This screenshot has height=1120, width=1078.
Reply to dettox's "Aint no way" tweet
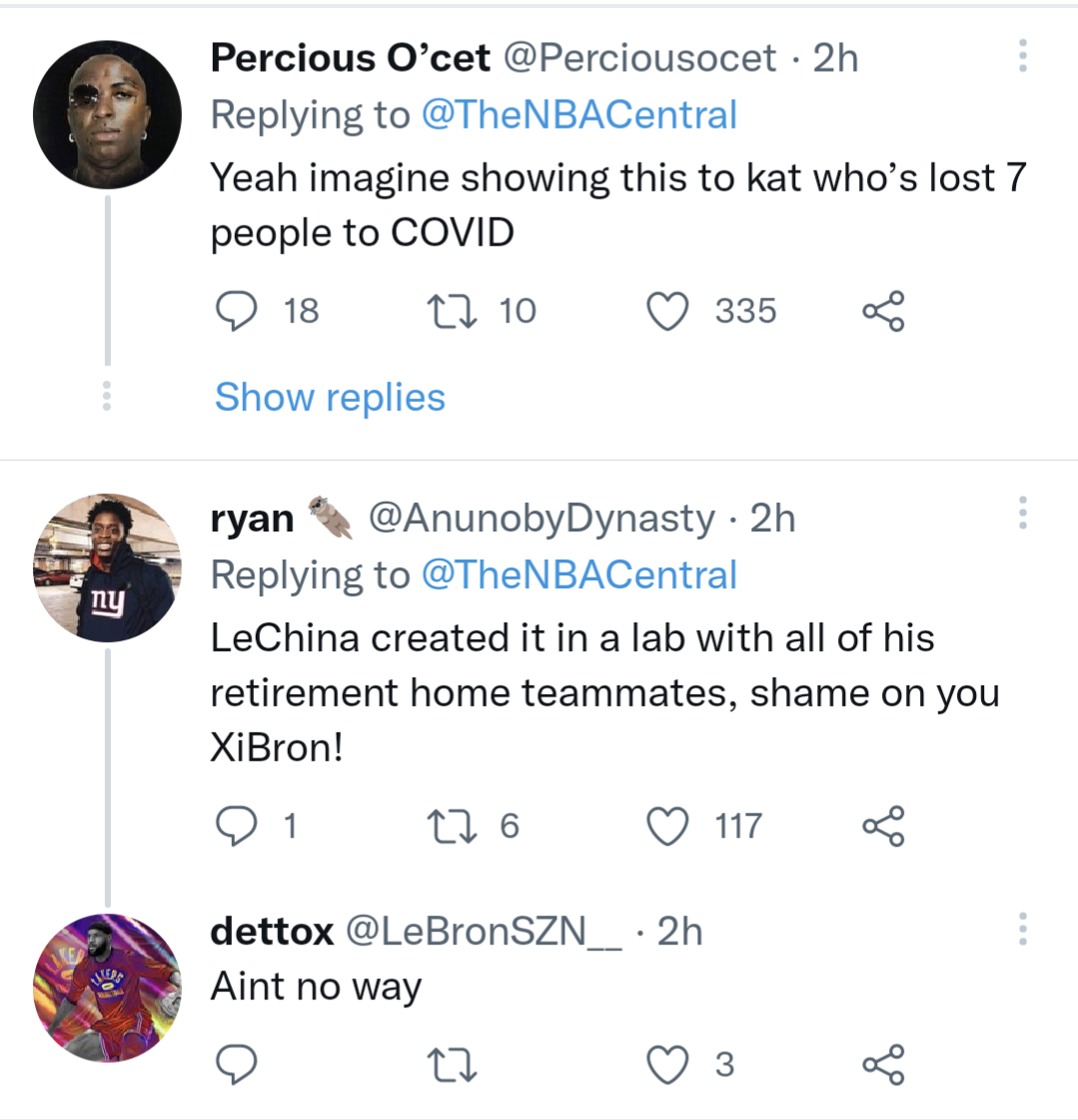pos(237,1064)
